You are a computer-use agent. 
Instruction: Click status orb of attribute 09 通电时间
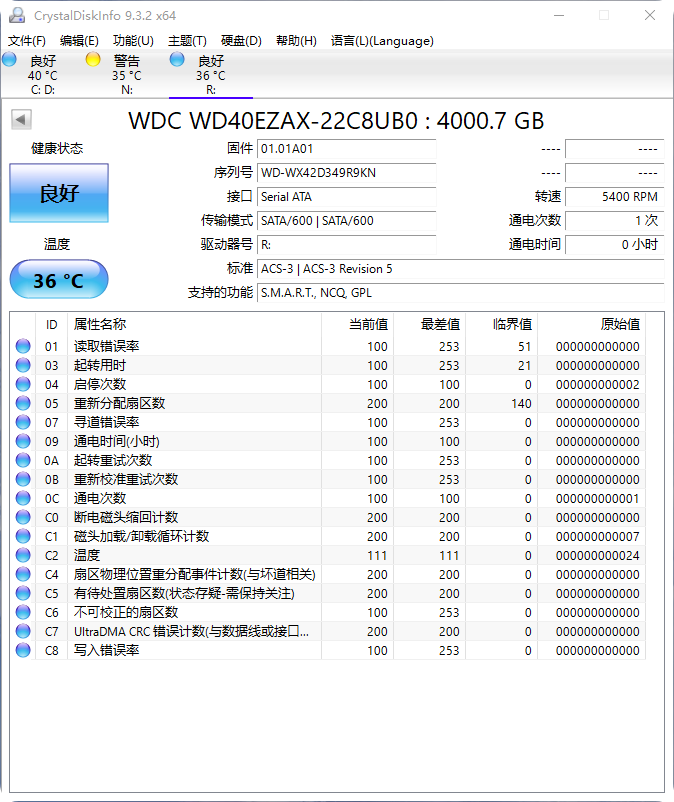[23, 441]
